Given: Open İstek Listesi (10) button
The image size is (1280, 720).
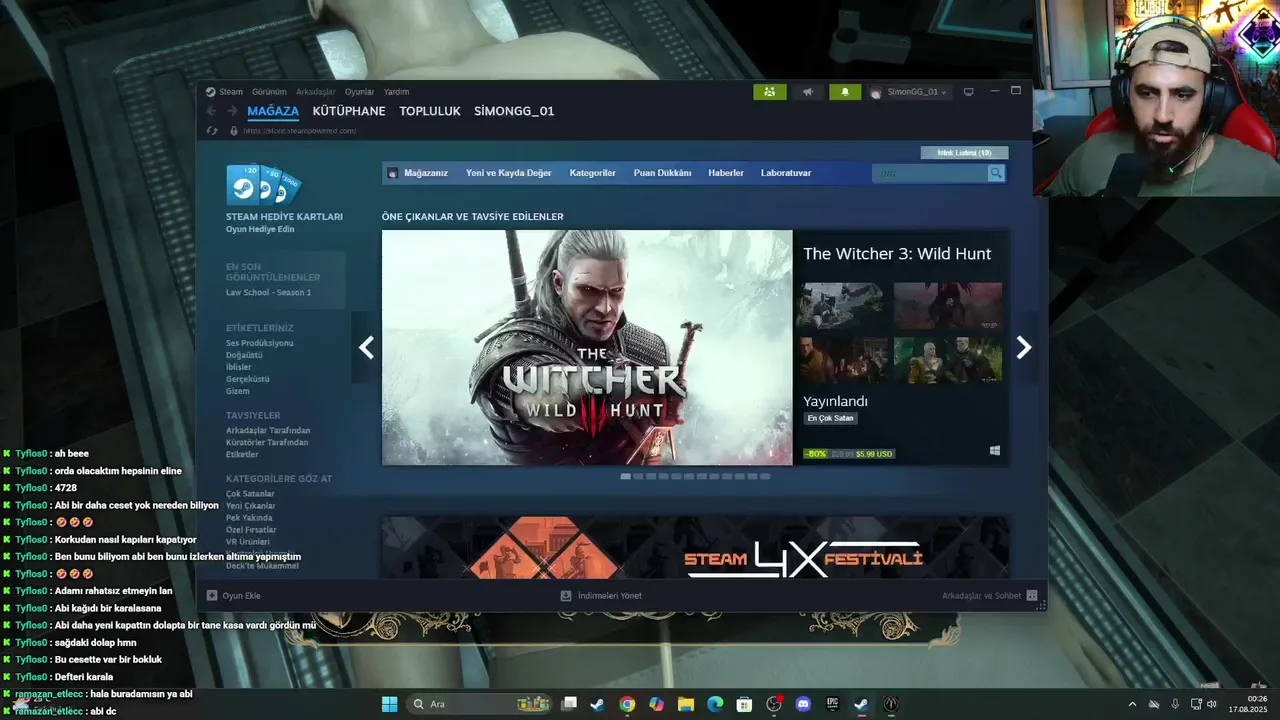Looking at the screenshot, I should [964, 153].
